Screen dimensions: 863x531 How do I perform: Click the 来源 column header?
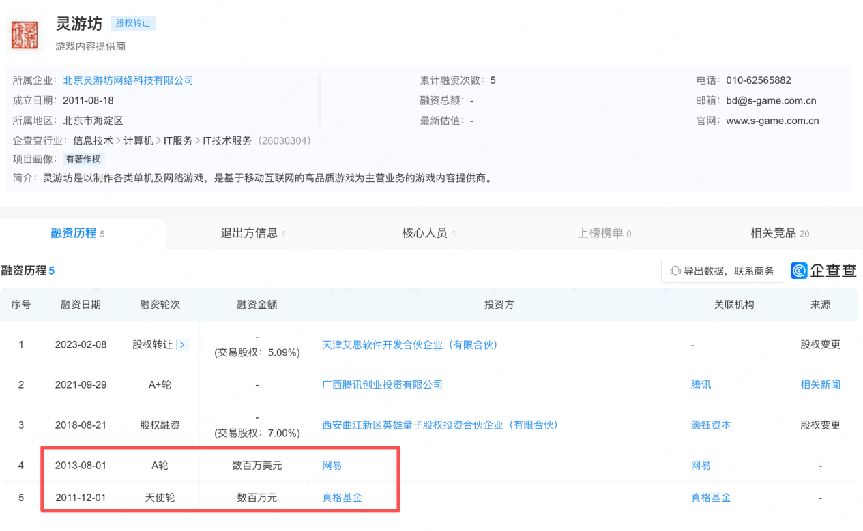click(x=820, y=304)
